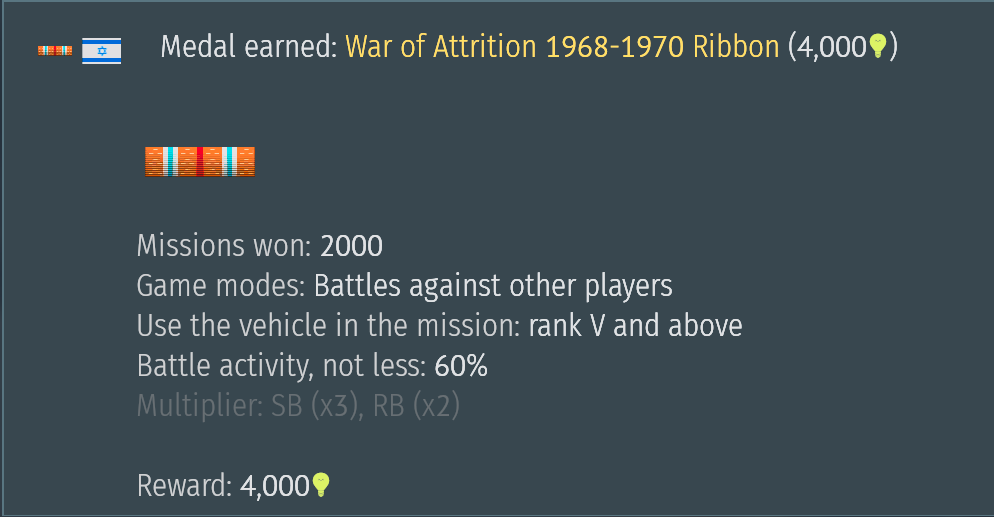Click the light bulb icon in the medal title
Image resolution: width=994 pixels, height=517 pixels.
pos(877,46)
